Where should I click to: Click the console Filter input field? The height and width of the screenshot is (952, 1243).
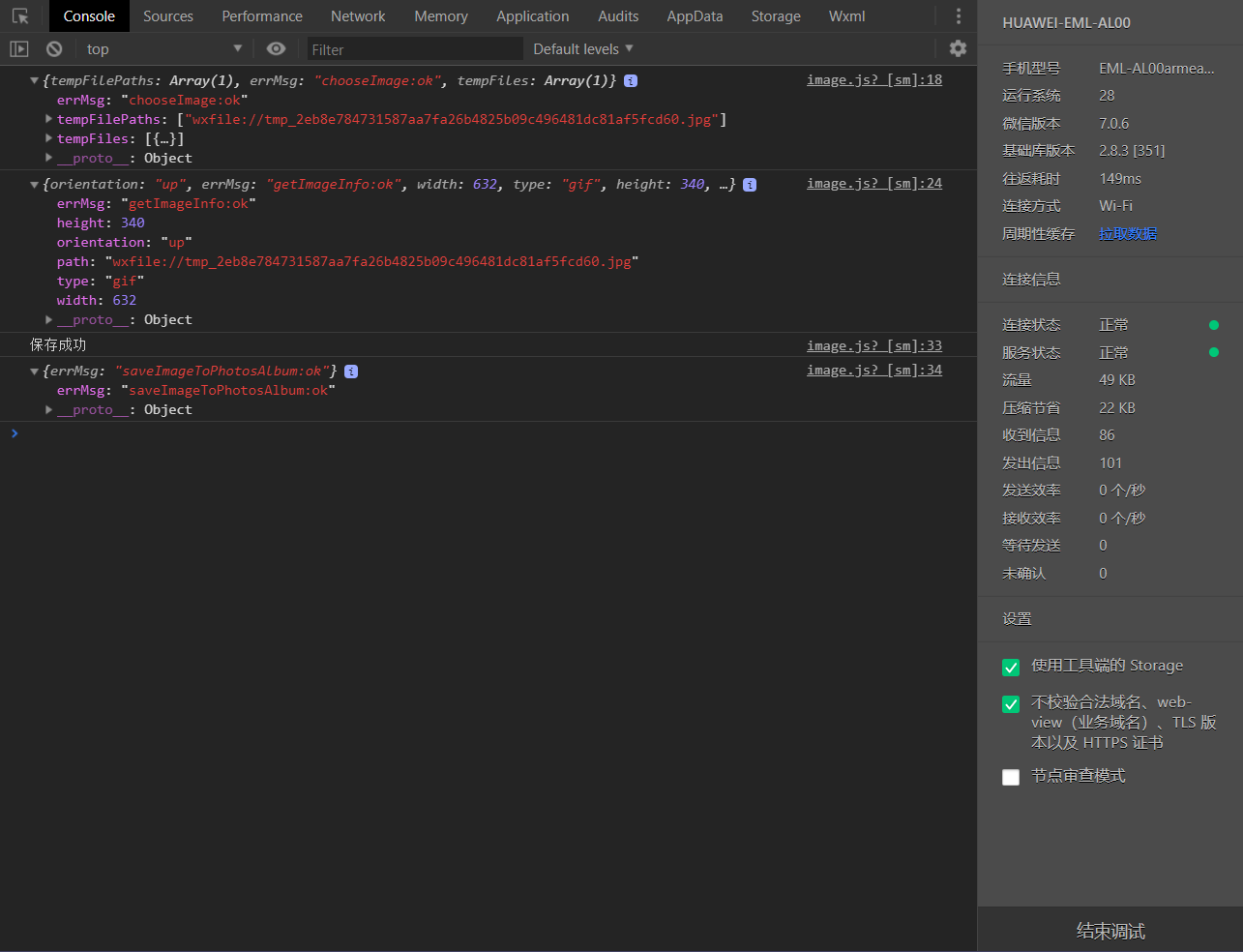point(415,49)
